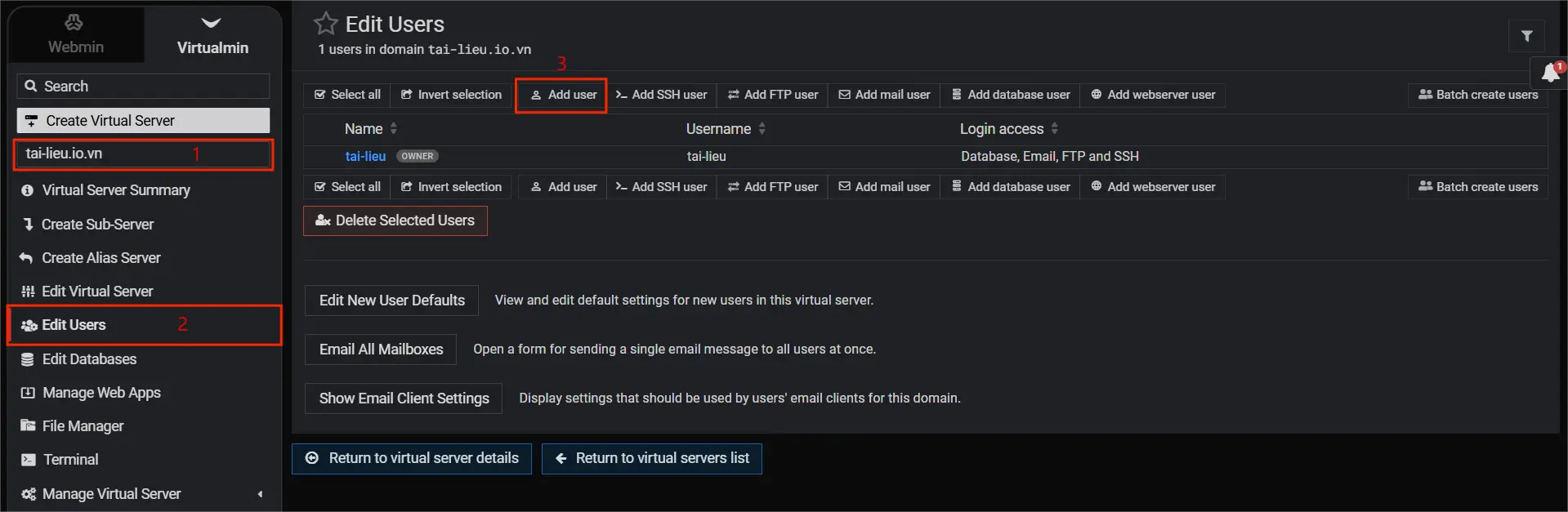
Task: Click bottom Select all button
Action: (x=347, y=187)
